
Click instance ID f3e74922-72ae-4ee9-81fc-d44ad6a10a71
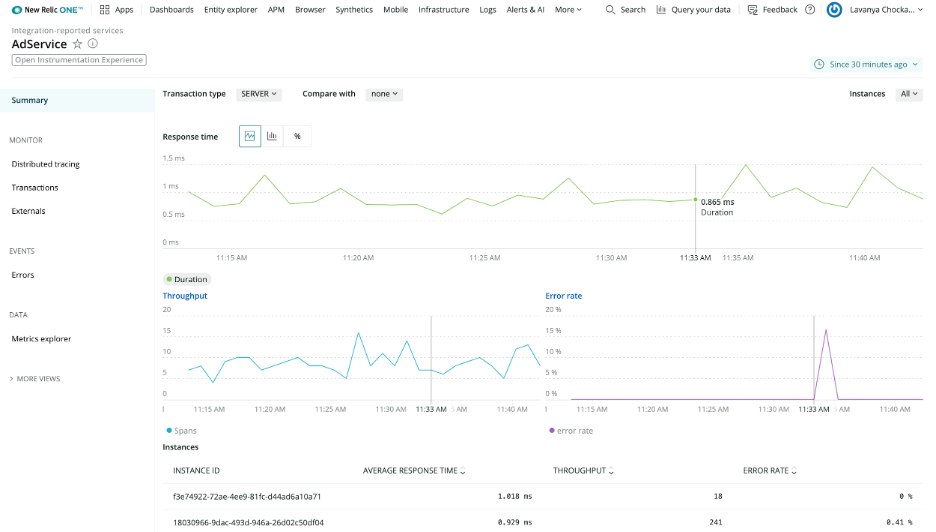tap(247, 496)
